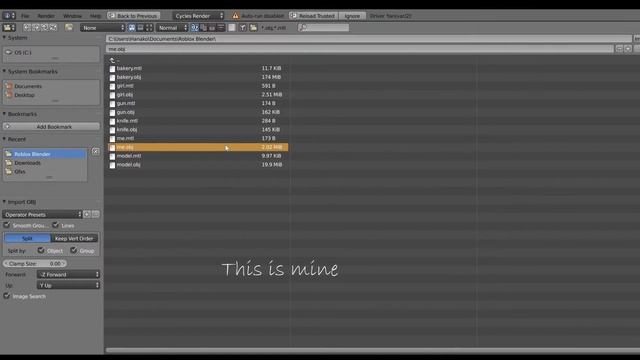The width and height of the screenshot is (640, 360).
Task: Go forward to the next folder
Action: (36, 27)
